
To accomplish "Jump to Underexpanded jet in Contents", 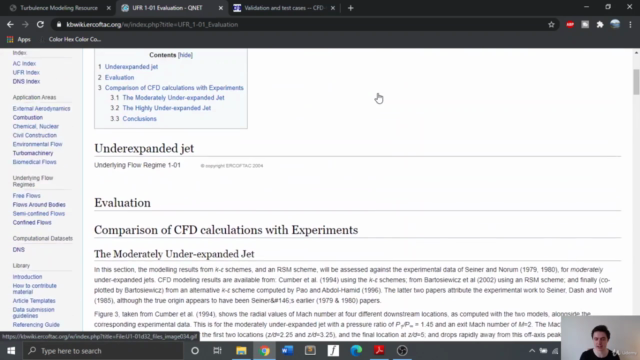I will 131,67.
